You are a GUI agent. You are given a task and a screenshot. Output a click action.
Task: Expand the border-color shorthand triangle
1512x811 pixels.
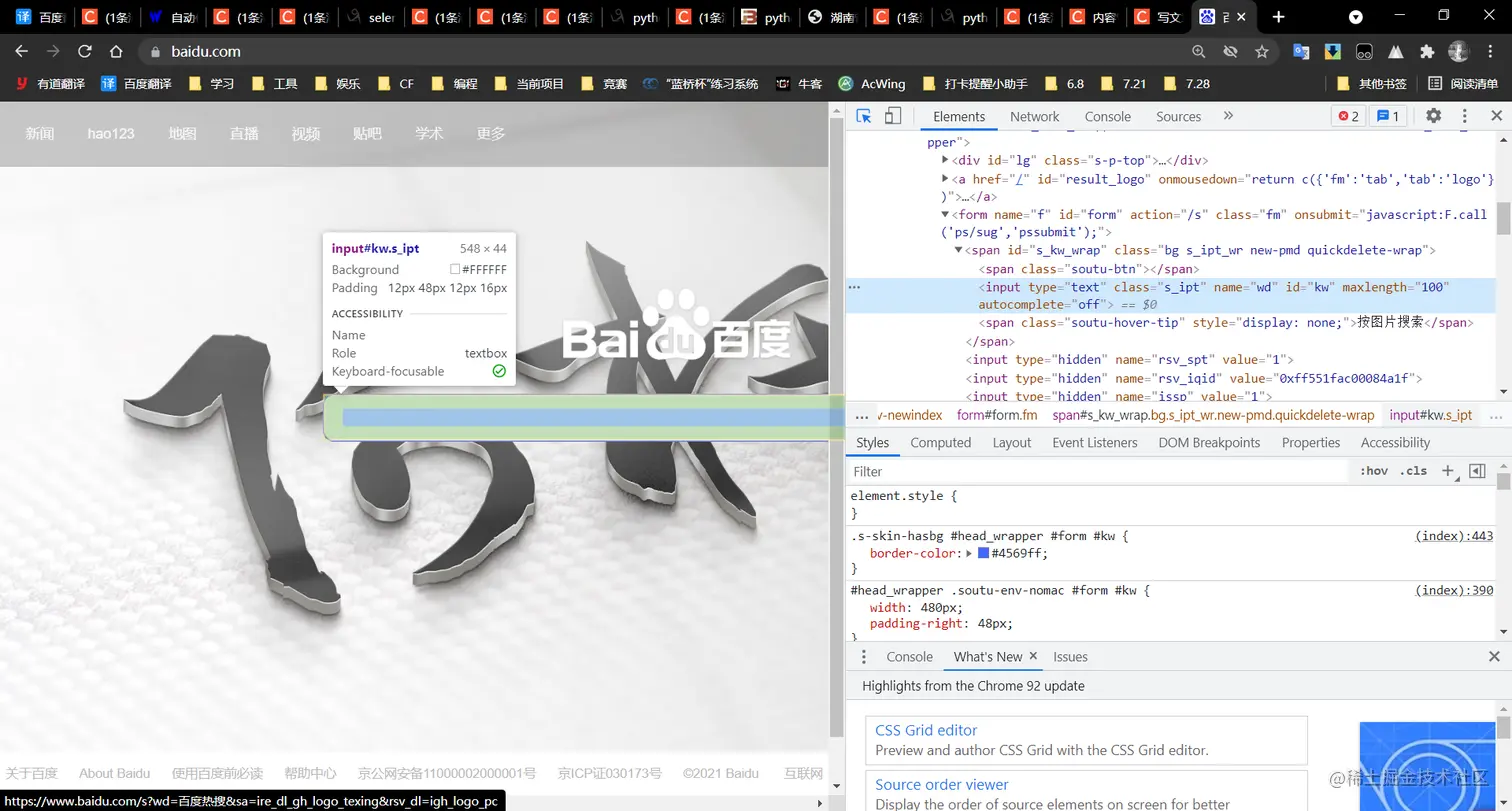969,553
